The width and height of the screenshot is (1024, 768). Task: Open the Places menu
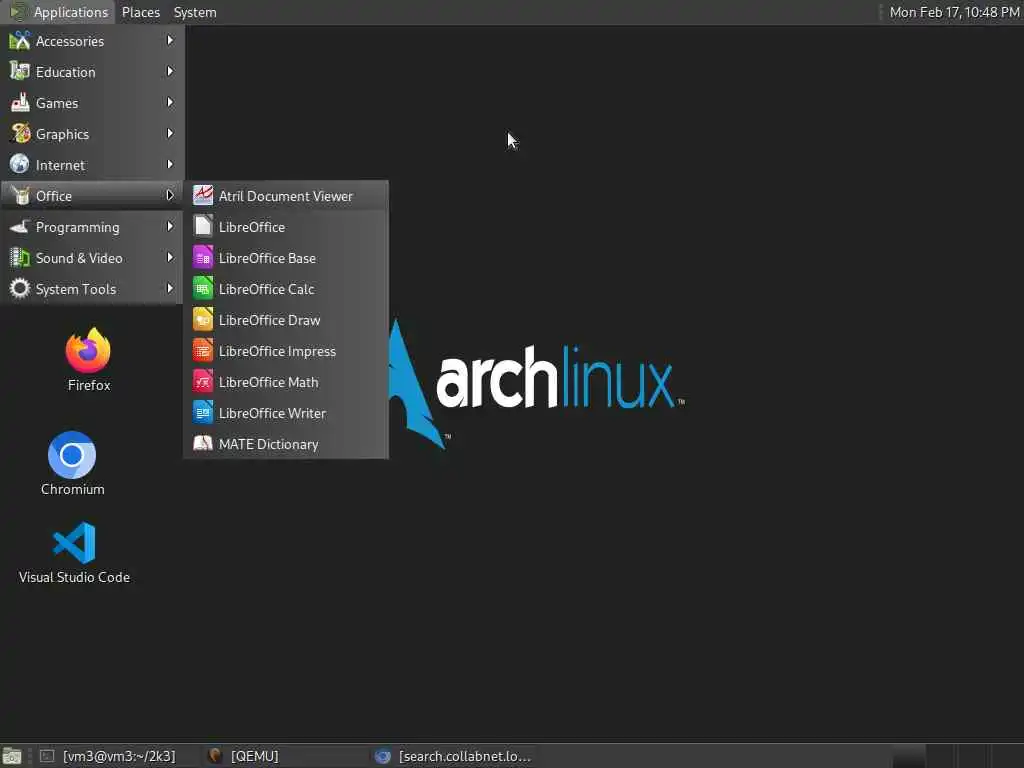click(x=140, y=12)
